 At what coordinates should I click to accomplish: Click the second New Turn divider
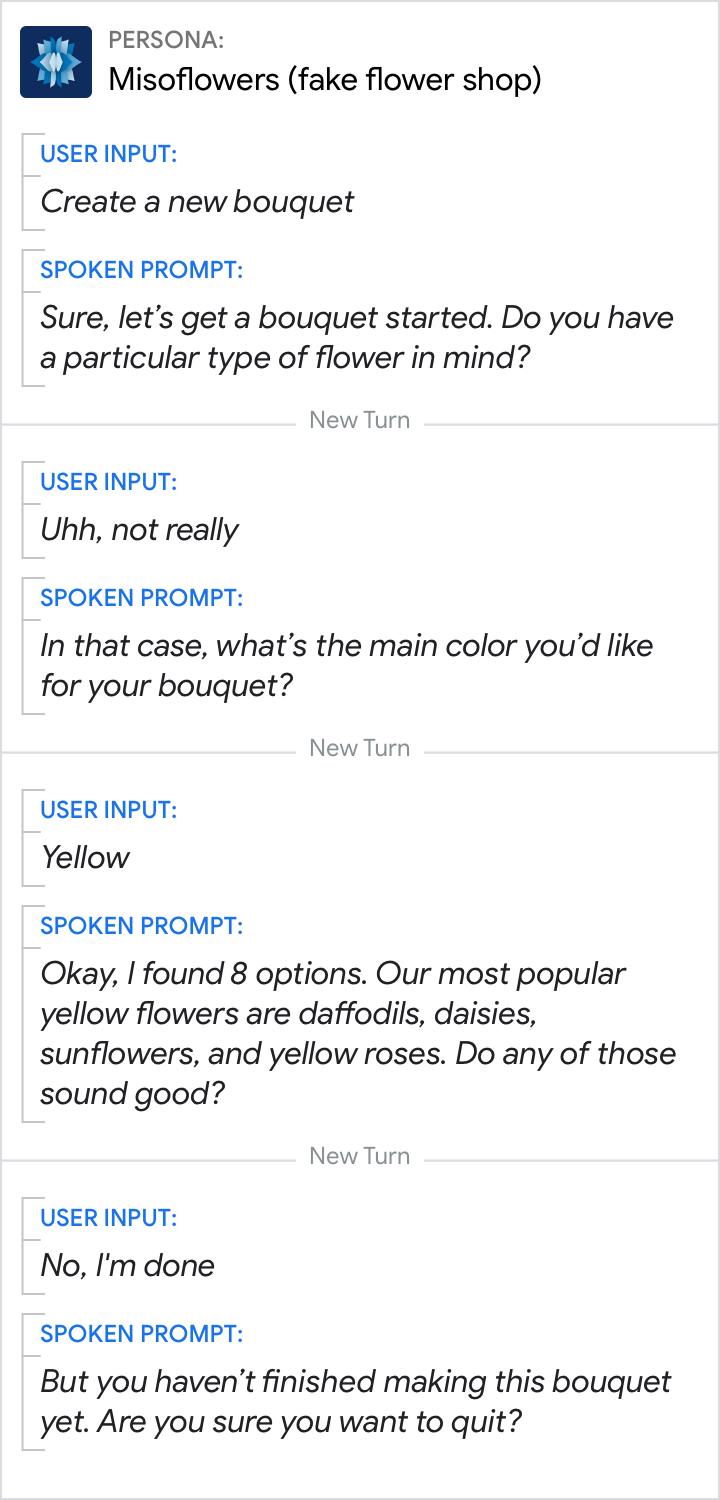click(x=359, y=748)
